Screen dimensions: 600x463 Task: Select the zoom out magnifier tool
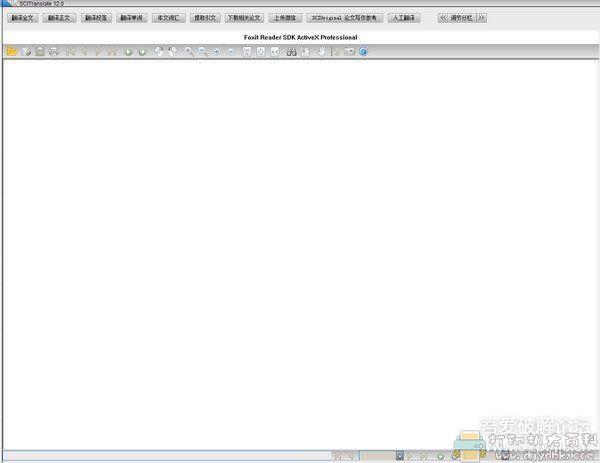click(203, 52)
